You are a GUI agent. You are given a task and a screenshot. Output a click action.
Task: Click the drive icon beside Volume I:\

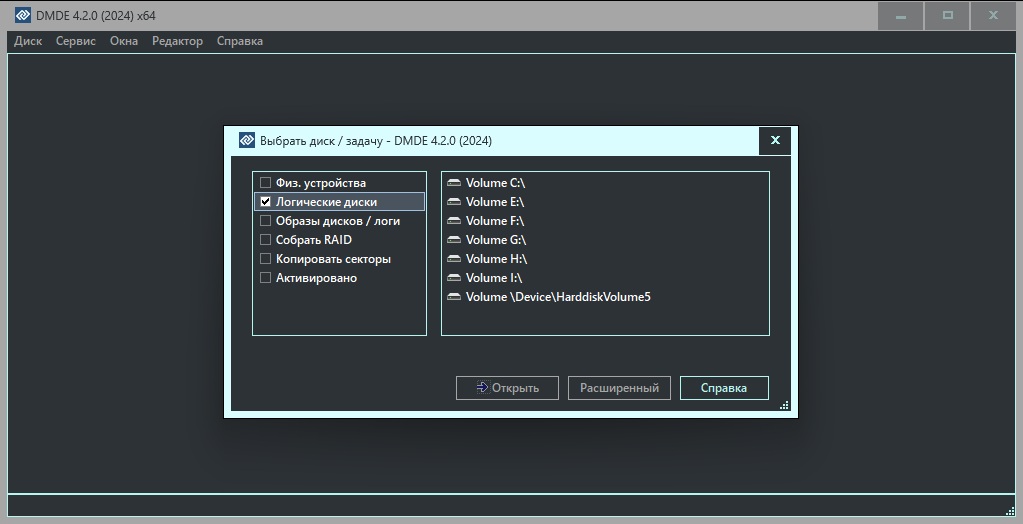pyautogui.click(x=455, y=278)
